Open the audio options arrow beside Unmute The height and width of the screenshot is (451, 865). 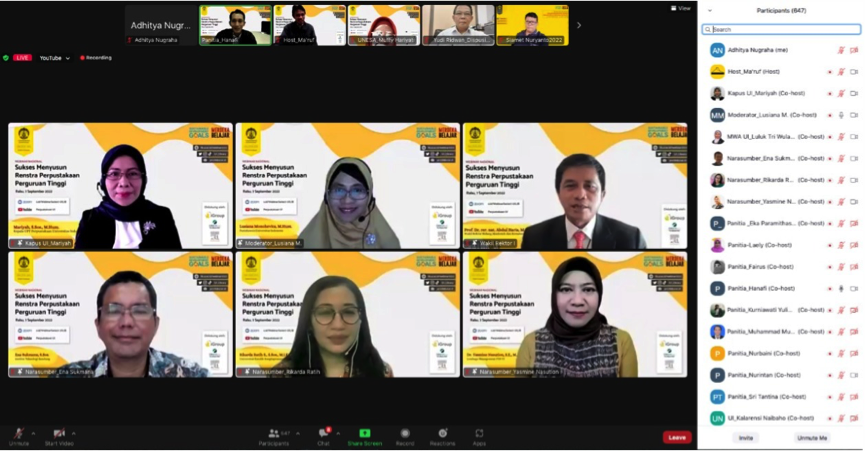33,433
